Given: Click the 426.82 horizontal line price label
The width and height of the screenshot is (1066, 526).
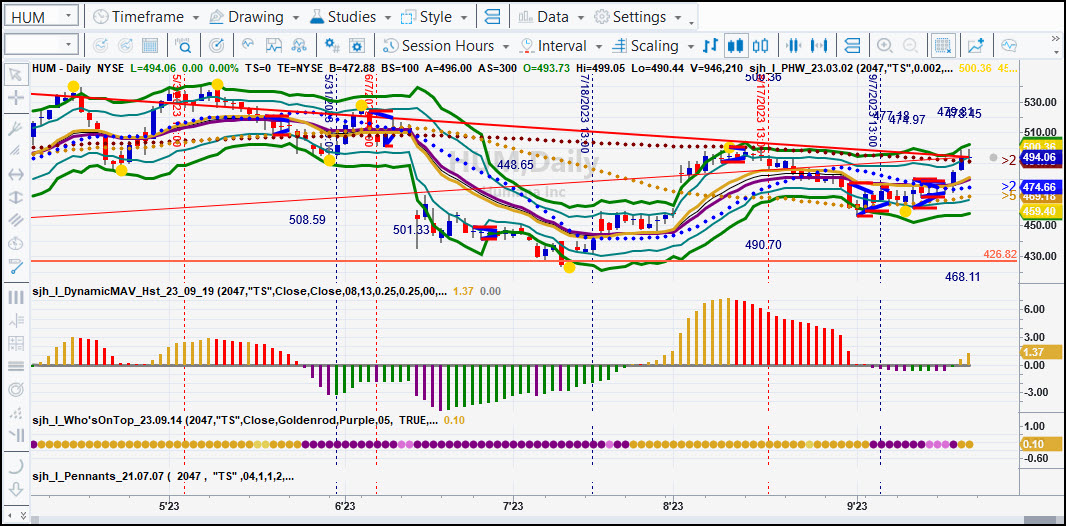Looking at the screenshot, I should click(x=1000, y=254).
